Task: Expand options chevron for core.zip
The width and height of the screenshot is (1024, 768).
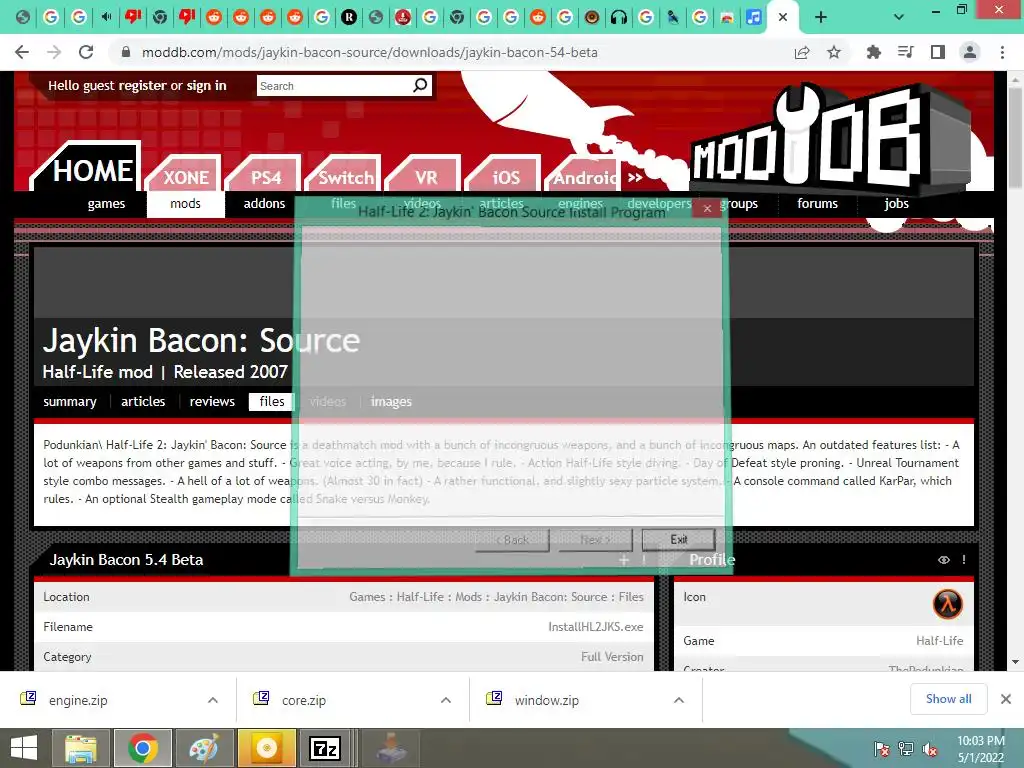Action: click(x=446, y=700)
